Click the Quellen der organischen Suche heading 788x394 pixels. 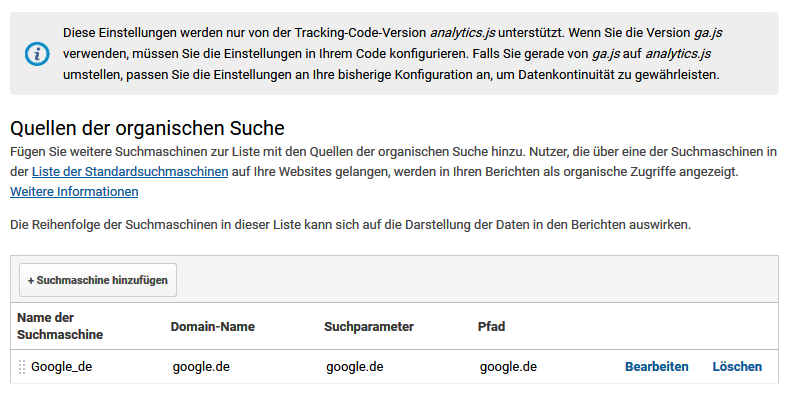pos(147,128)
